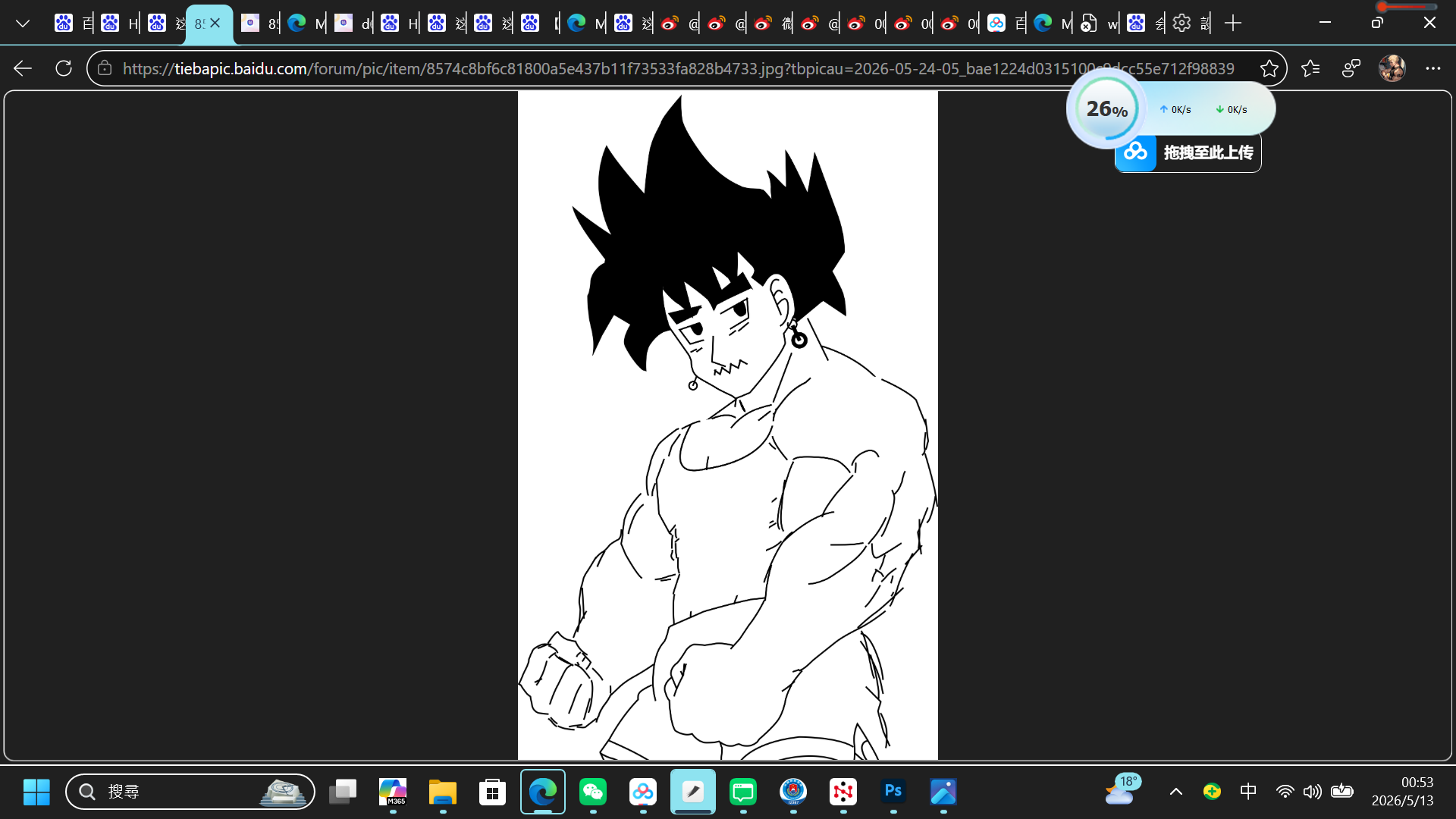Close the active image tab

215,24
